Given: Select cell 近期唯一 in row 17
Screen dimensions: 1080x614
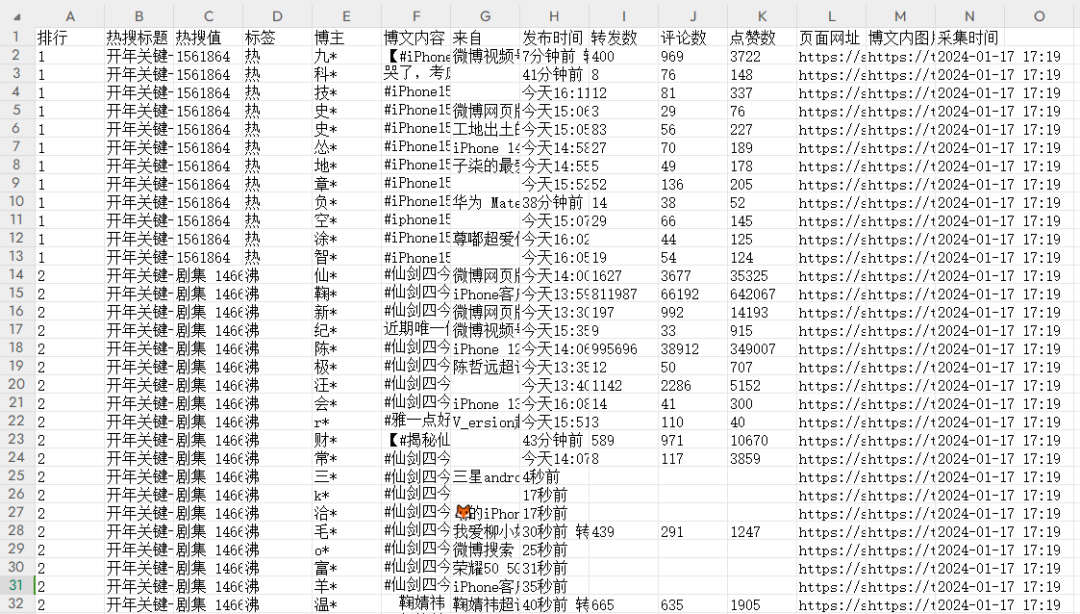Looking at the screenshot, I should (x=416, y=330).
